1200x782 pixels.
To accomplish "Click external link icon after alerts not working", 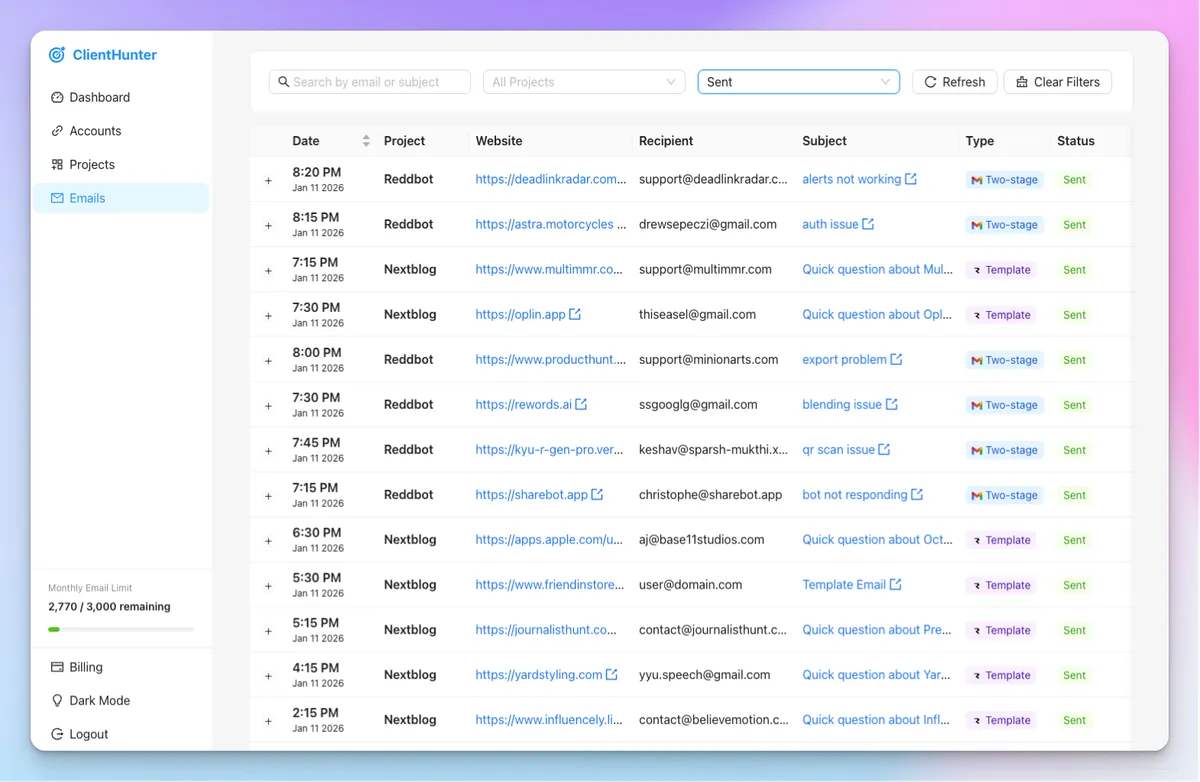I will point(911,179).
